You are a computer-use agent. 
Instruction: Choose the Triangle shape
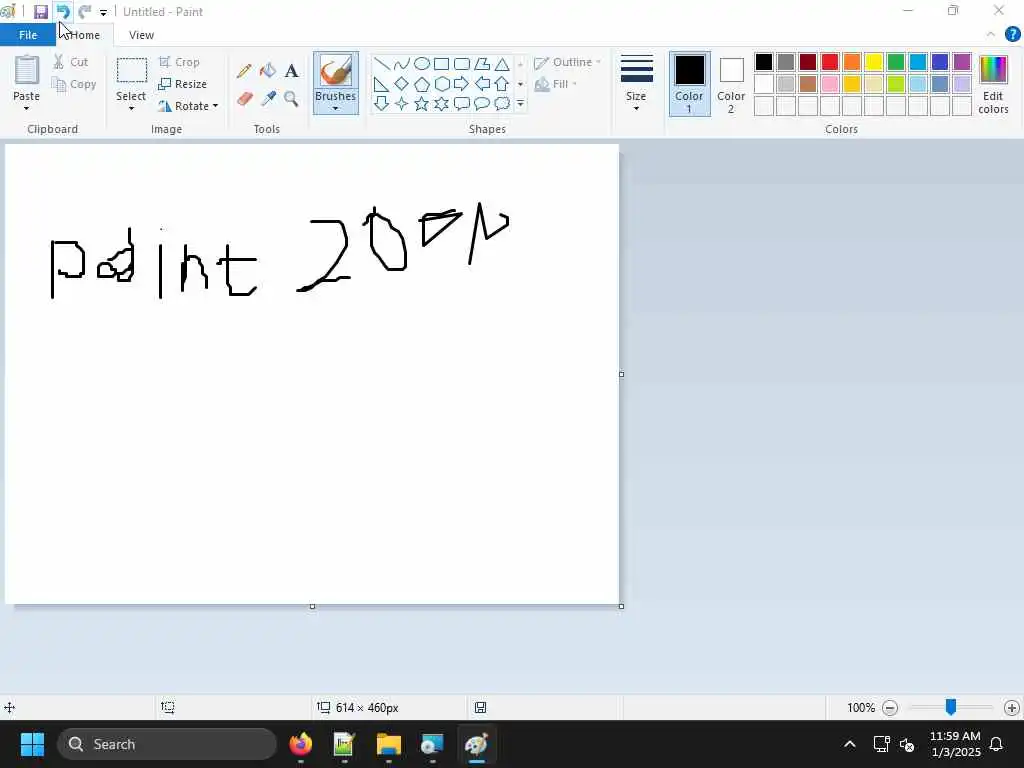[x=502, y=64]
